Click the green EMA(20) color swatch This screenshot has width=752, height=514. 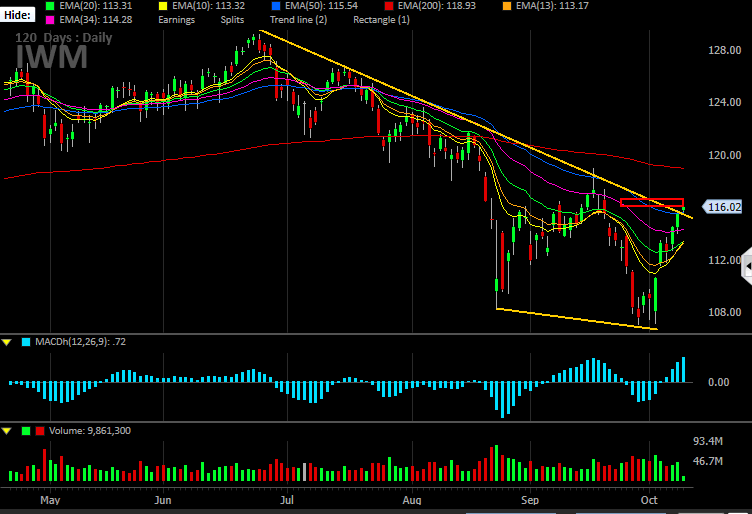50,6
